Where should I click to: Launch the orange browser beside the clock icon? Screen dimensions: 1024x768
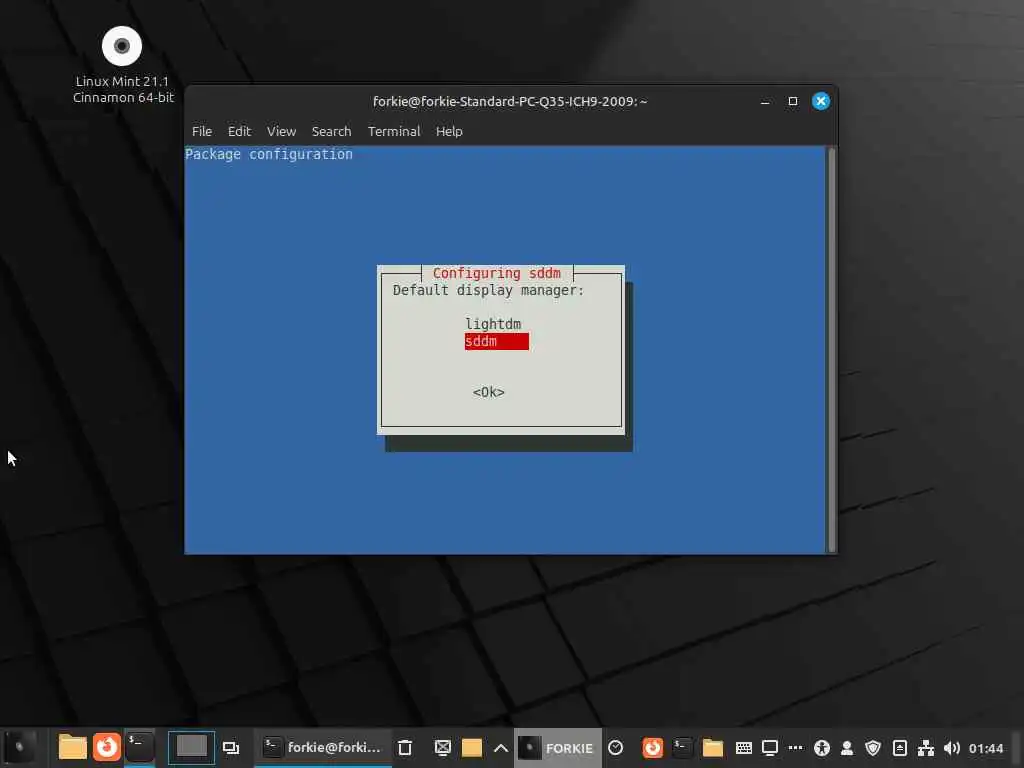(x=652, y=747)
